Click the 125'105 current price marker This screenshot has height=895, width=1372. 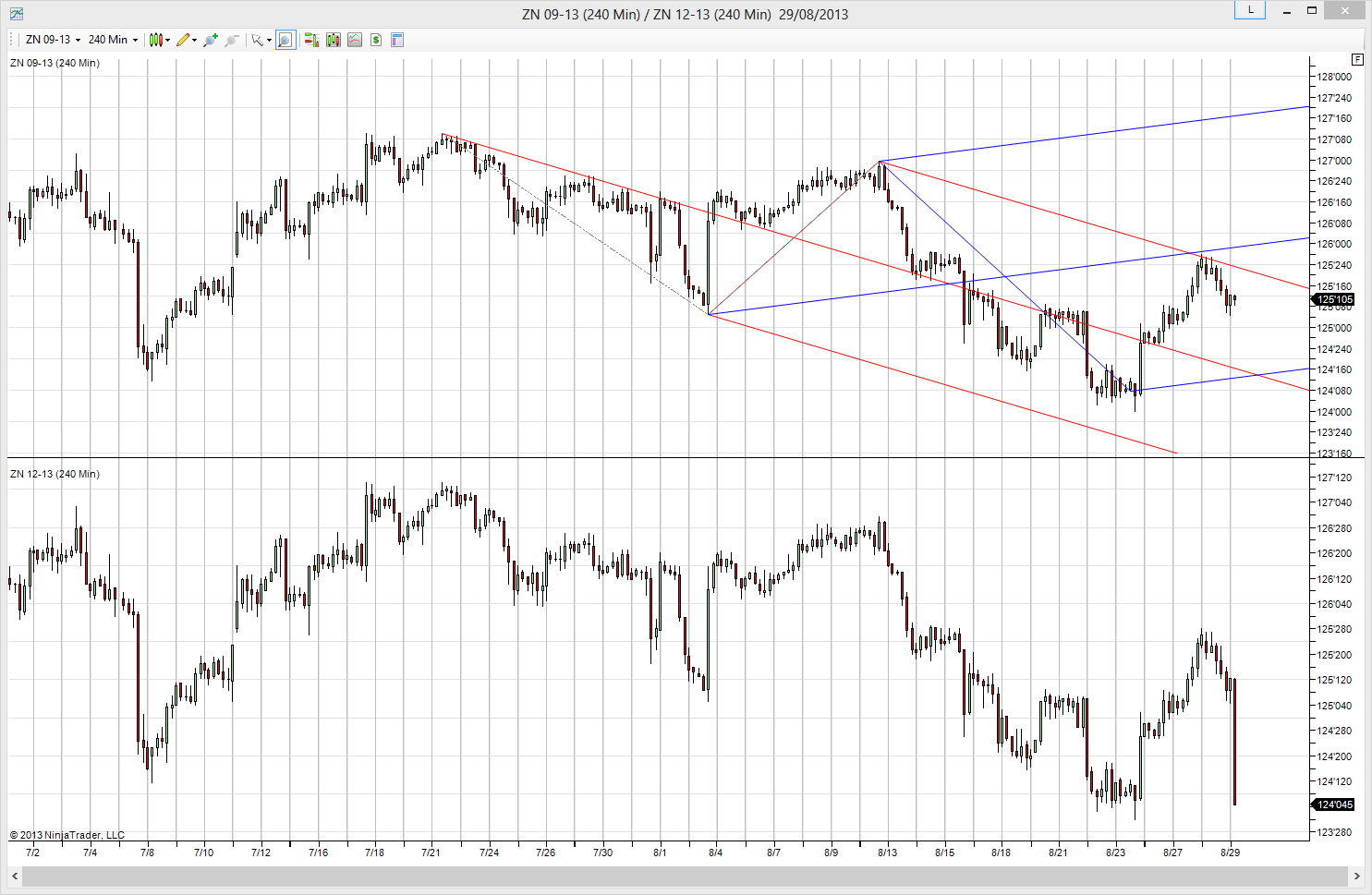[x=1333, y=299]
